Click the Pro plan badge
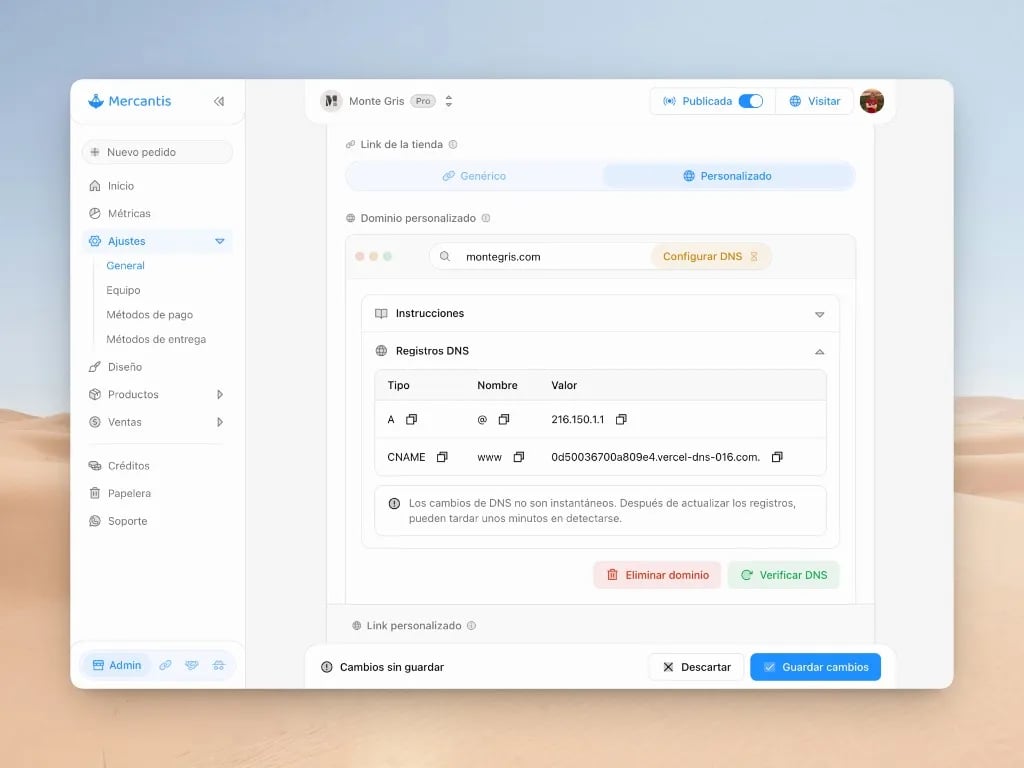Screen dimensions: 1024x768 click(x=423, y=101)
